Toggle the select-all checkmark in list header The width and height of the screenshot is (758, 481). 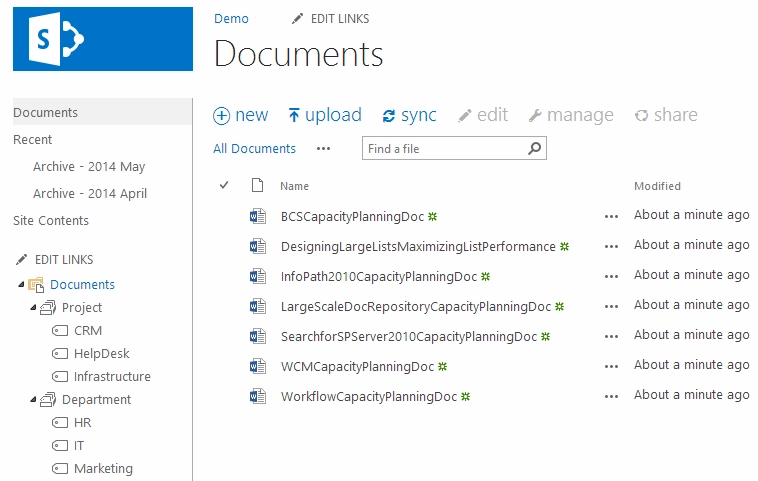coord(224,185)
